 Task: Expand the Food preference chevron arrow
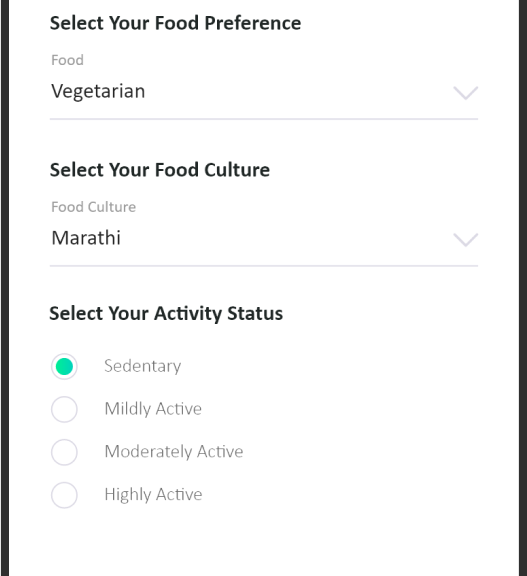[466, 93]
